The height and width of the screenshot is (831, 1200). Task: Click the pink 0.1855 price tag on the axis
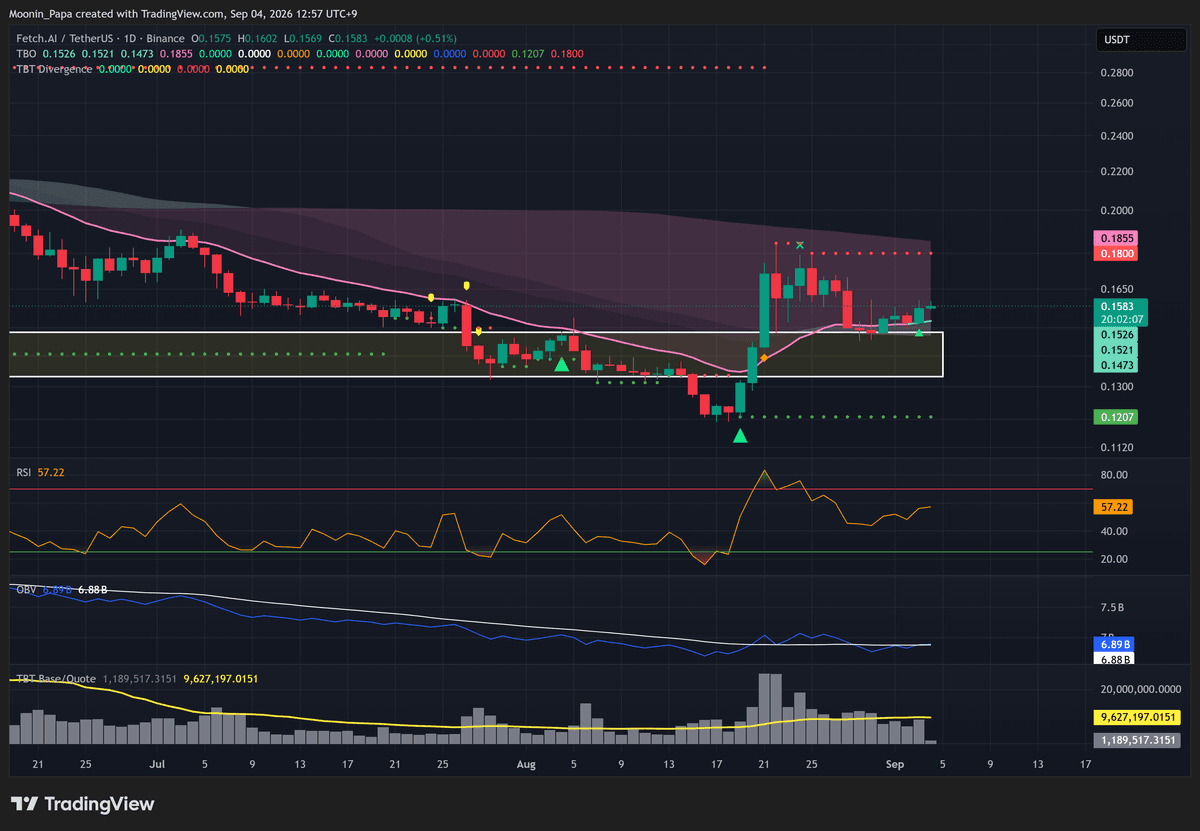pyautogui.click(x=1116, y=239)
